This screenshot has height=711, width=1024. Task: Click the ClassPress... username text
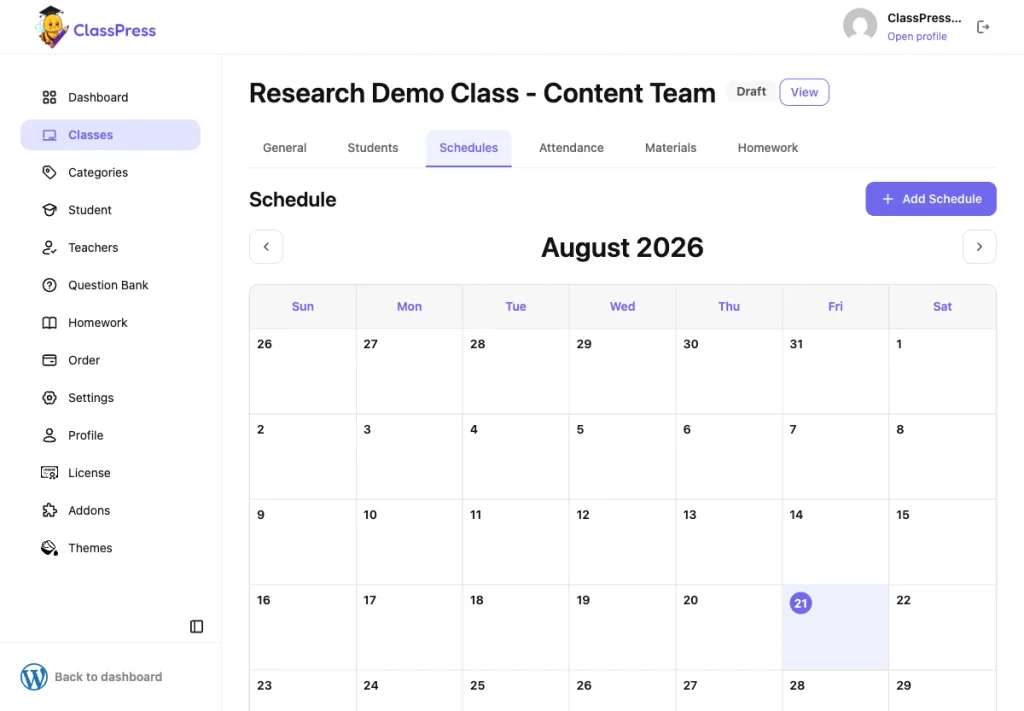(x=924, y=18)
